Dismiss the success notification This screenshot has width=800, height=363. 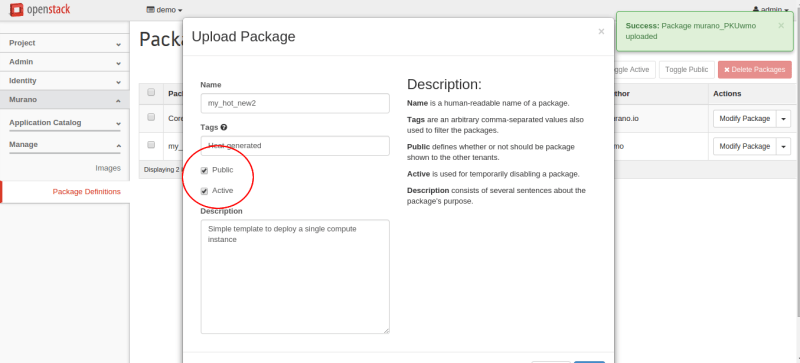click(781, 25)
